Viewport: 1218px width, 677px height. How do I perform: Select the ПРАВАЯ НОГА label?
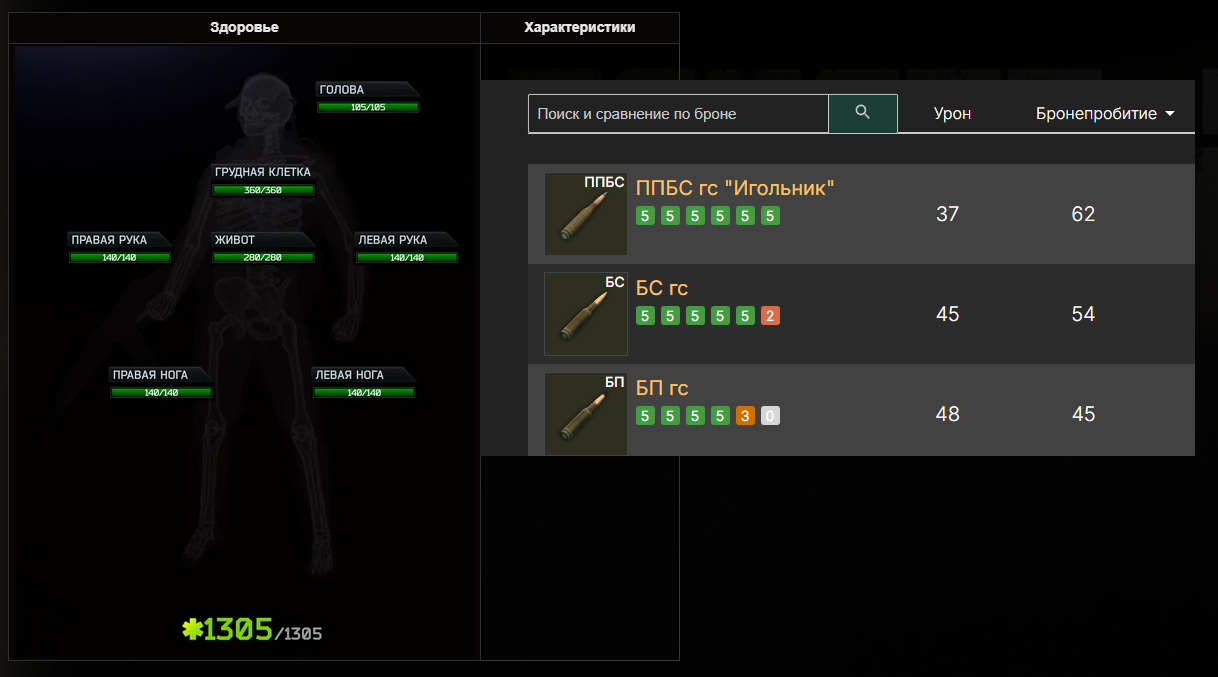tap(150, 375)
